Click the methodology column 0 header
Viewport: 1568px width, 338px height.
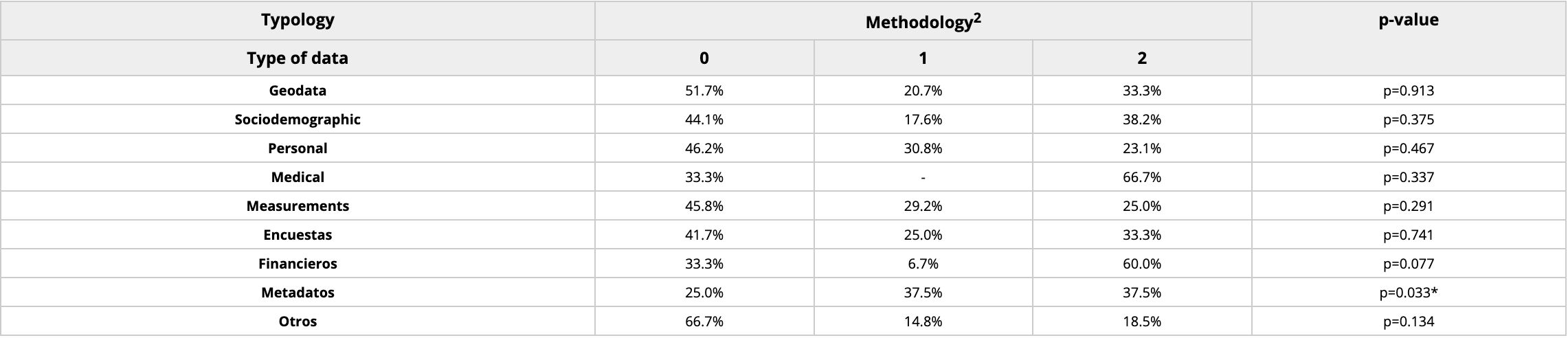[x=704, y=58]
